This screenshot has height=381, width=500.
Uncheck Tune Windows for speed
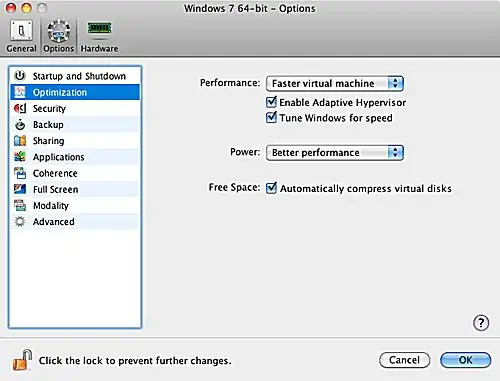[x=271, y=117]
